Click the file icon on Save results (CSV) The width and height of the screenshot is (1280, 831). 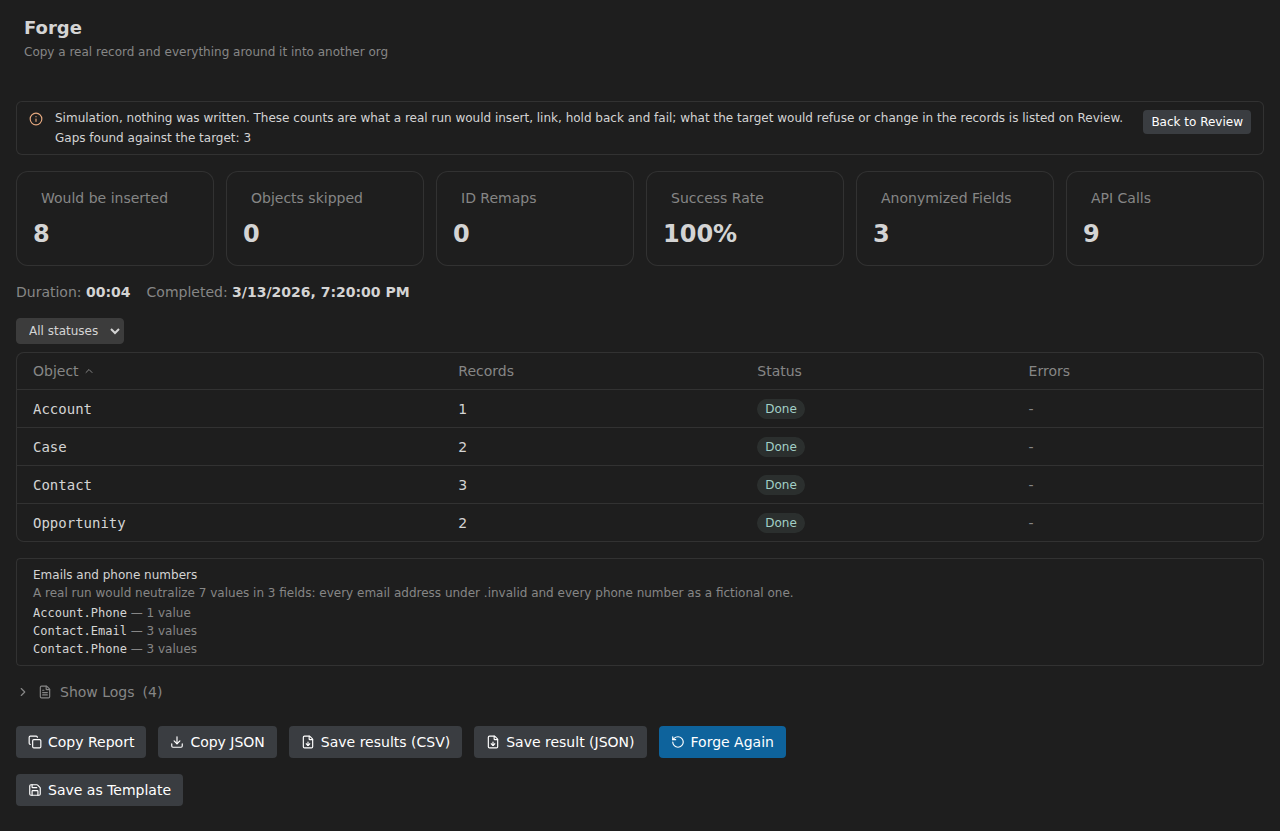308,742
